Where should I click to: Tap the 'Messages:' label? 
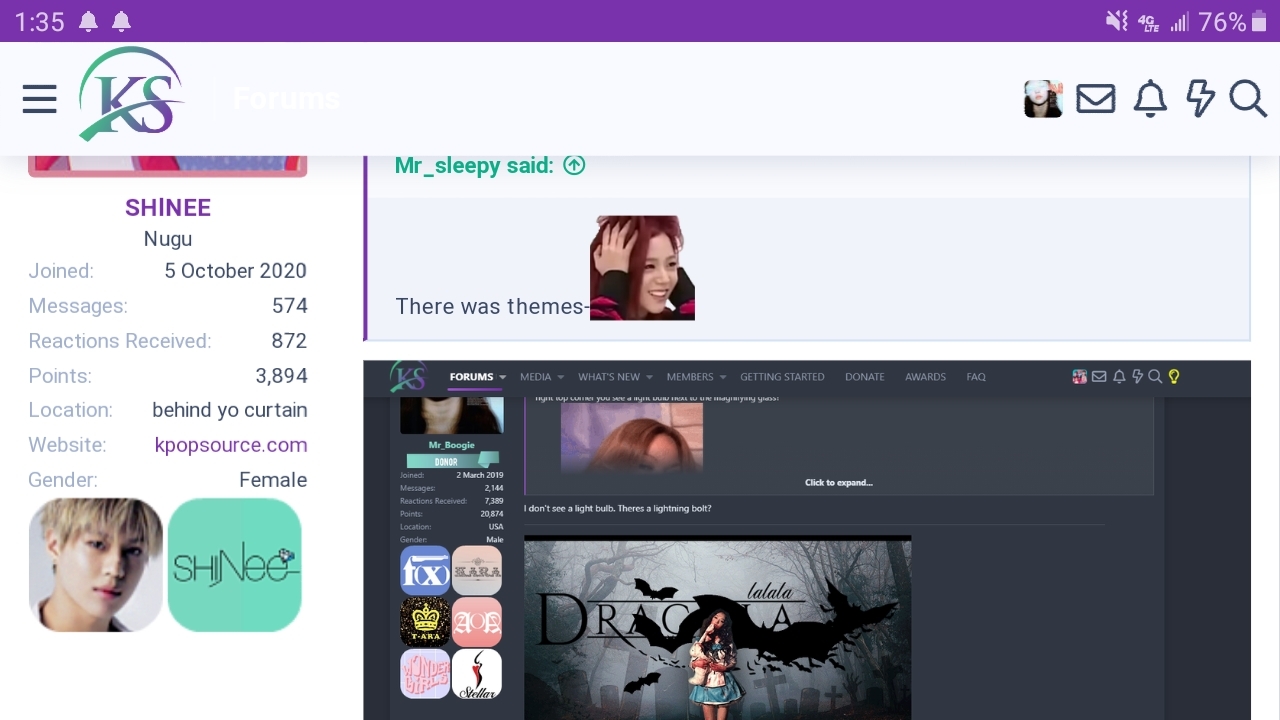78,306
